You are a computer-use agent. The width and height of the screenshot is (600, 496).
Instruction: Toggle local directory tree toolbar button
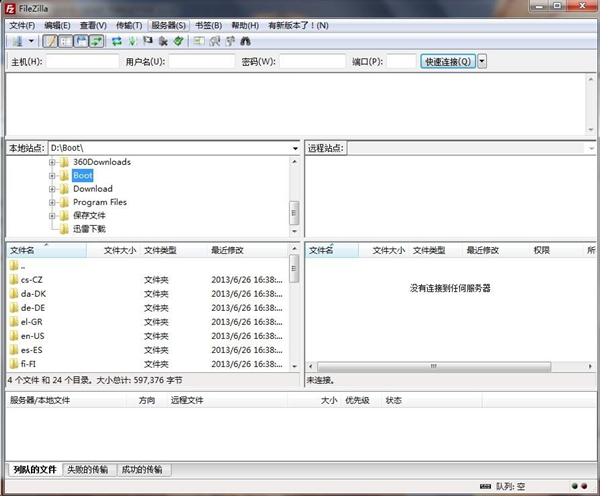coord(66,41)
